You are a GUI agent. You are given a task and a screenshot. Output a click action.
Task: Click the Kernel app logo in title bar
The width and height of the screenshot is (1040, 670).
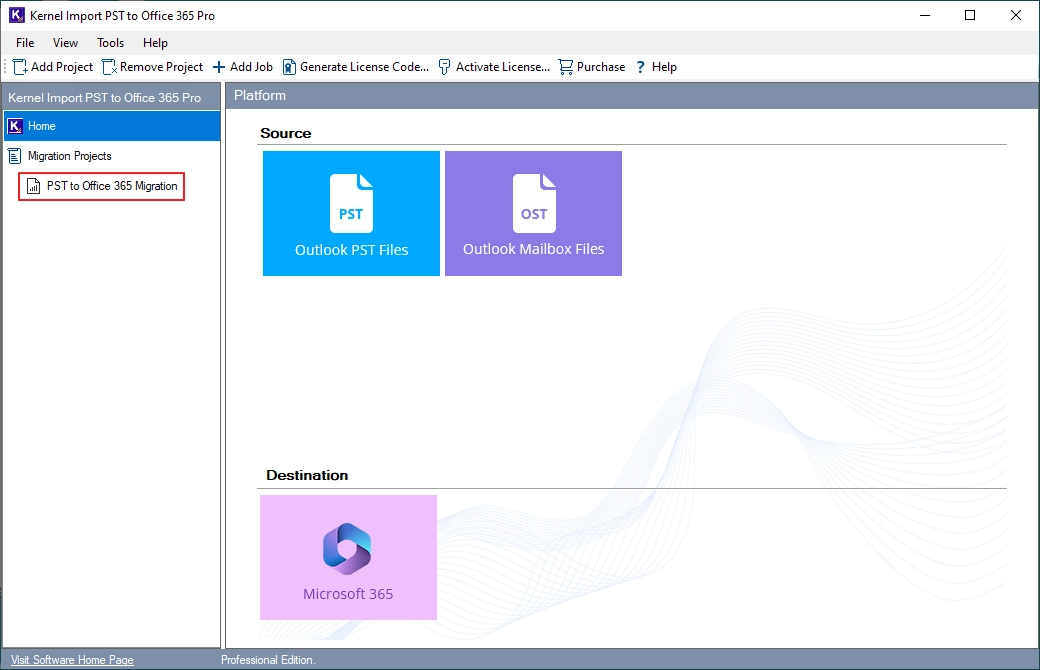[17, 15]
